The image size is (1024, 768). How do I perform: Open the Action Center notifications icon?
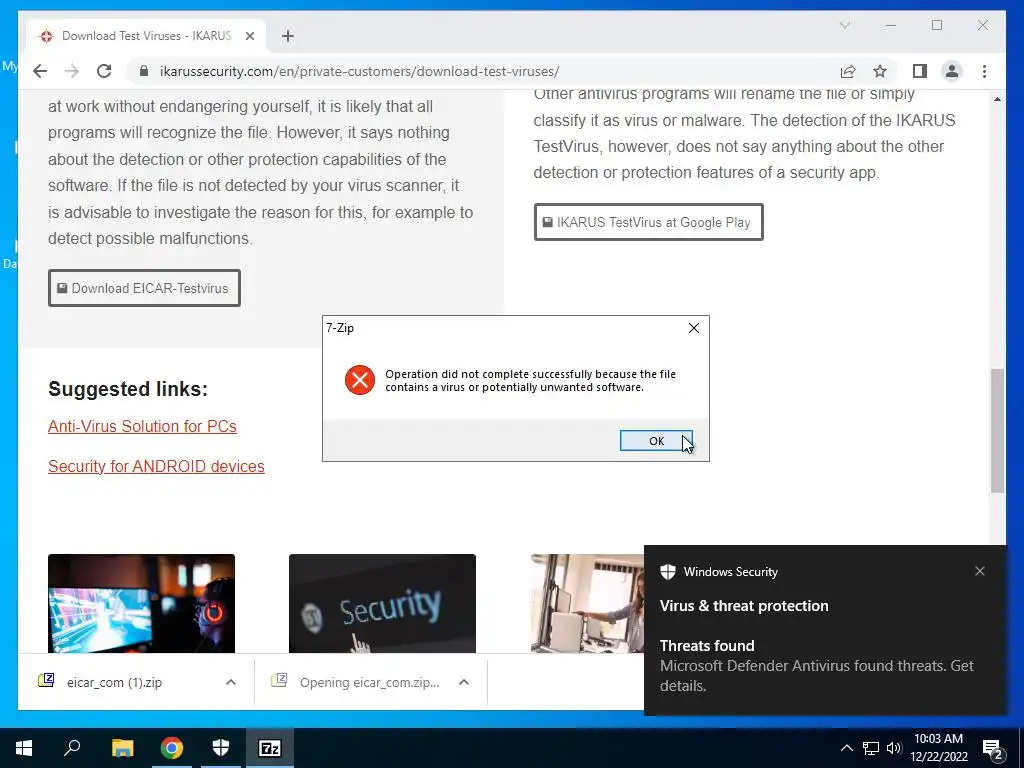point(992,749)
